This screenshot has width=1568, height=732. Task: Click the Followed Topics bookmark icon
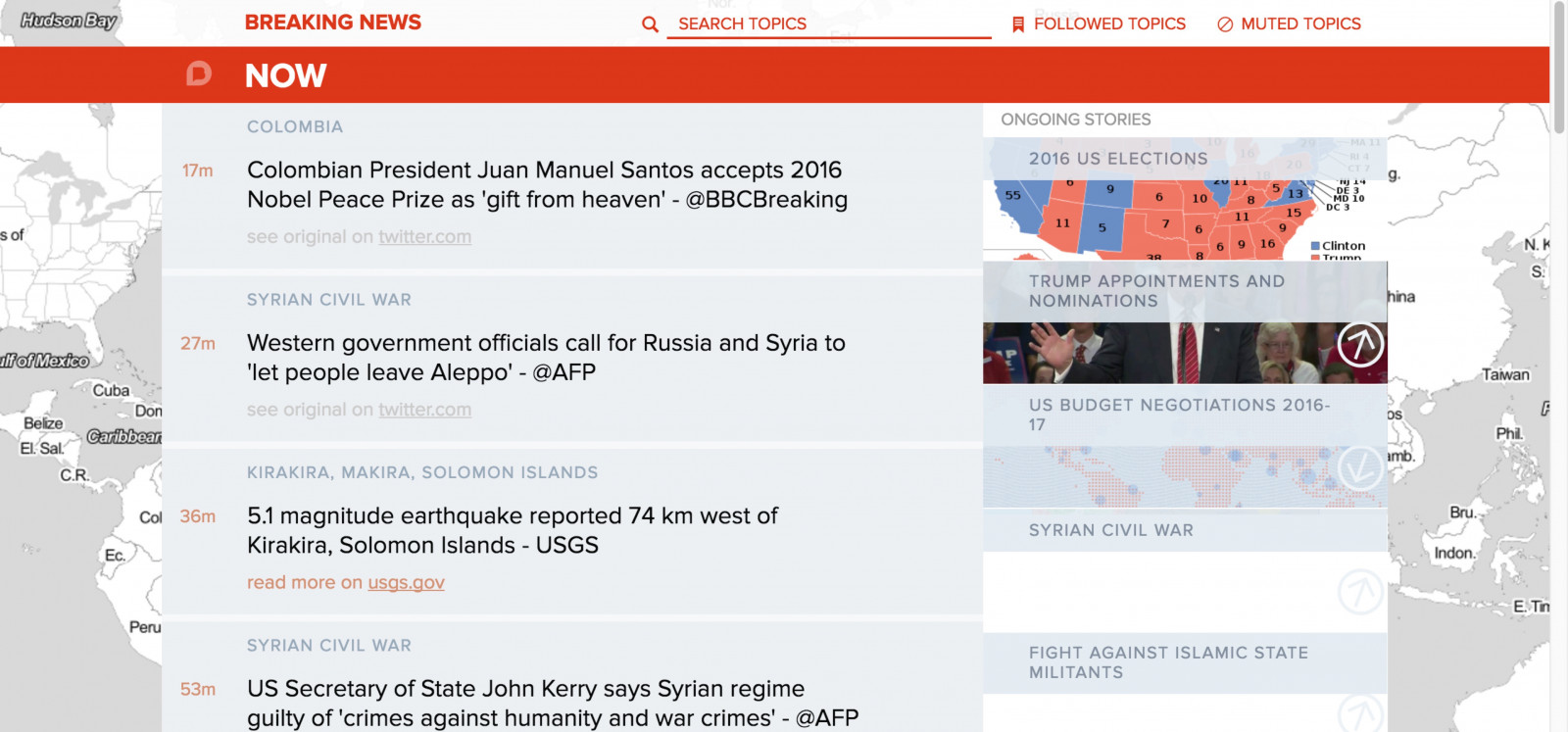pyautogui.click(x=1018, y=24)
